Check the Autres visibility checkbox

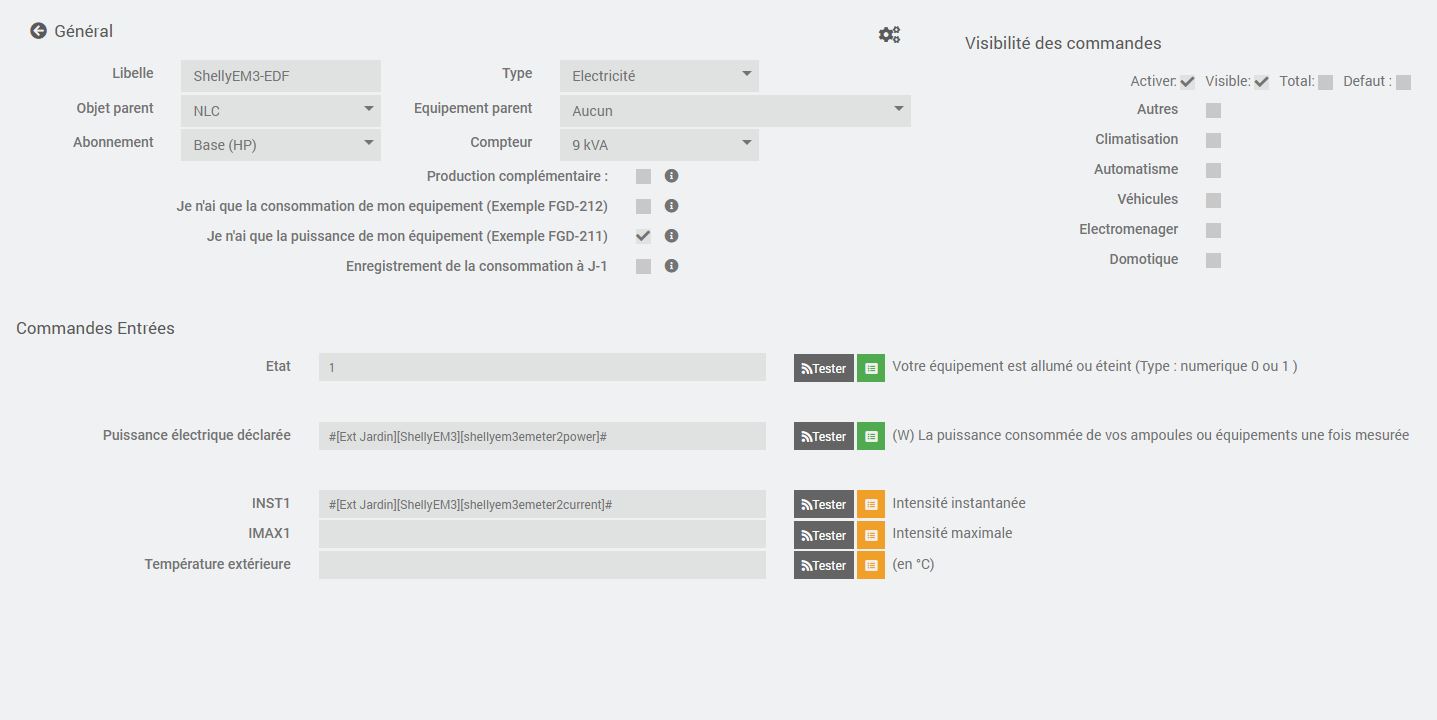pos(1213,110)
